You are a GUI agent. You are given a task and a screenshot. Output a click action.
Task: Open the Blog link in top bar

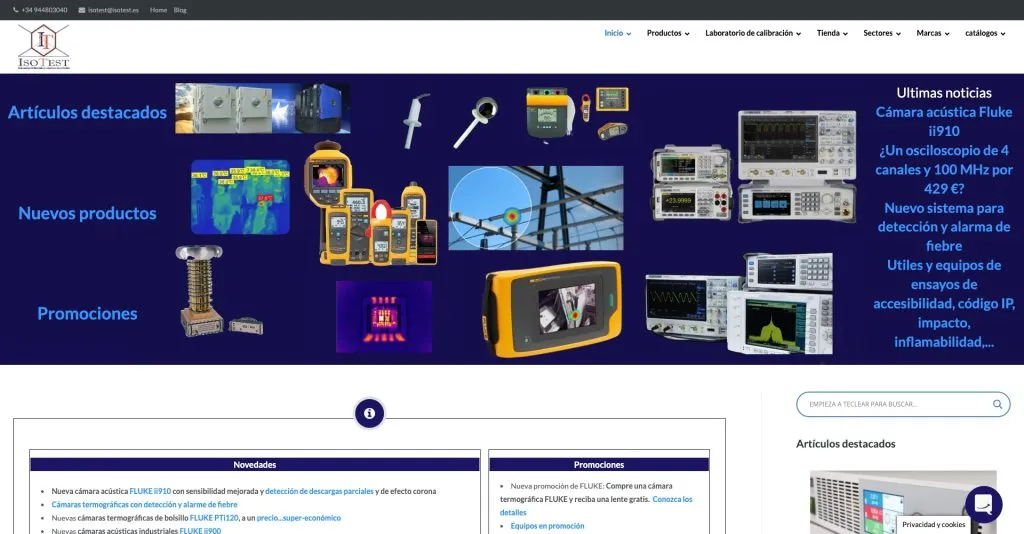pos(180,10)
